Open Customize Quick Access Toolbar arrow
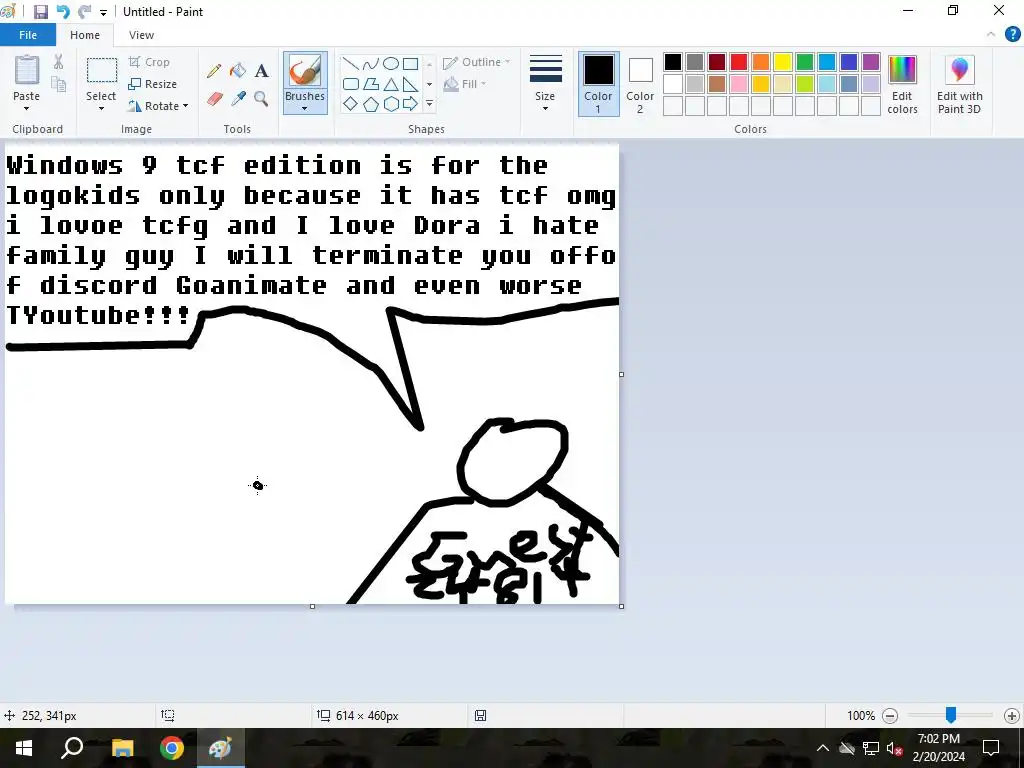Screen dimensions: 1024x768 pyautogui.click(x=103, y=12)
